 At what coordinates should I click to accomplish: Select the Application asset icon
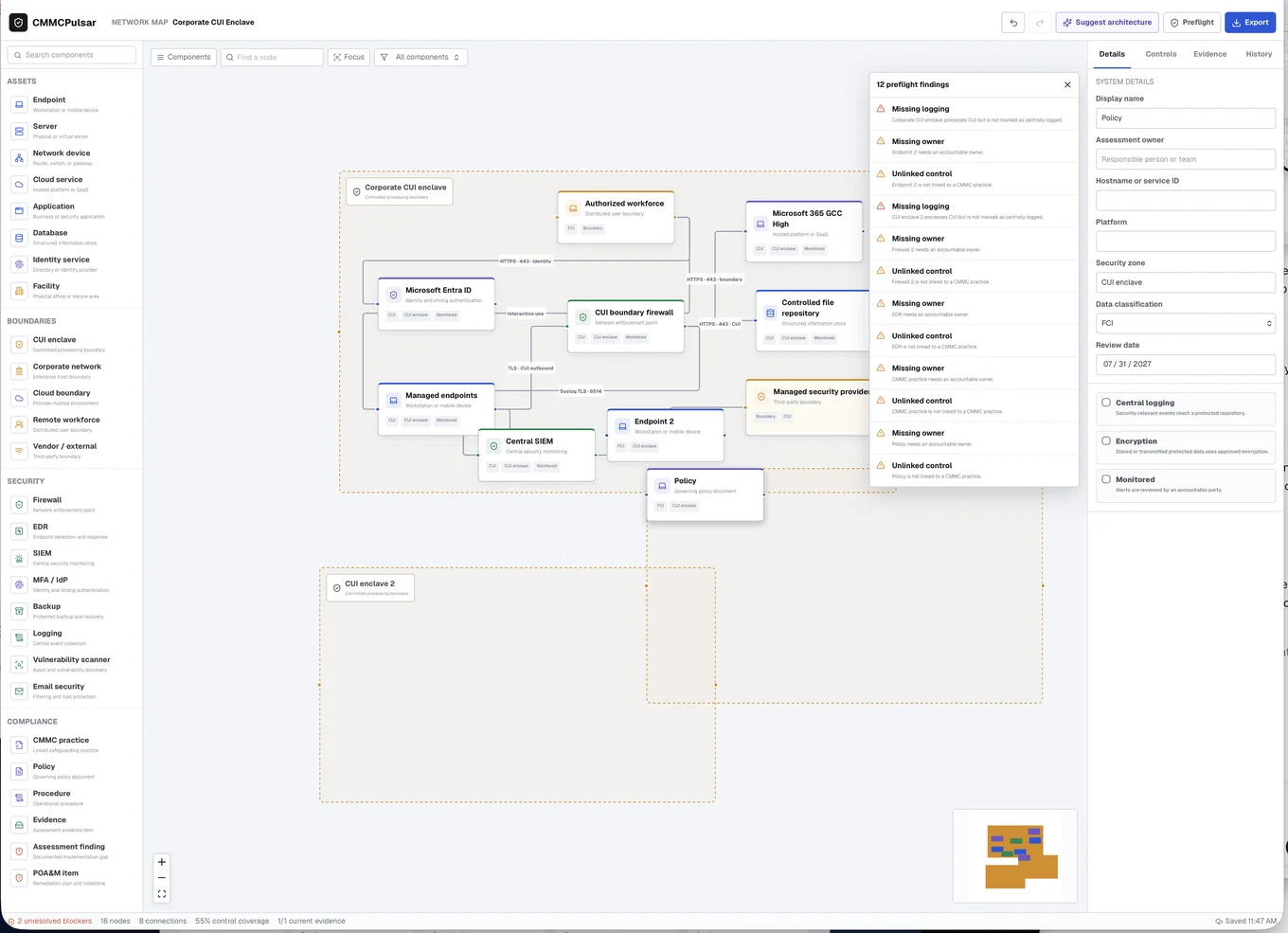[19, 210]
